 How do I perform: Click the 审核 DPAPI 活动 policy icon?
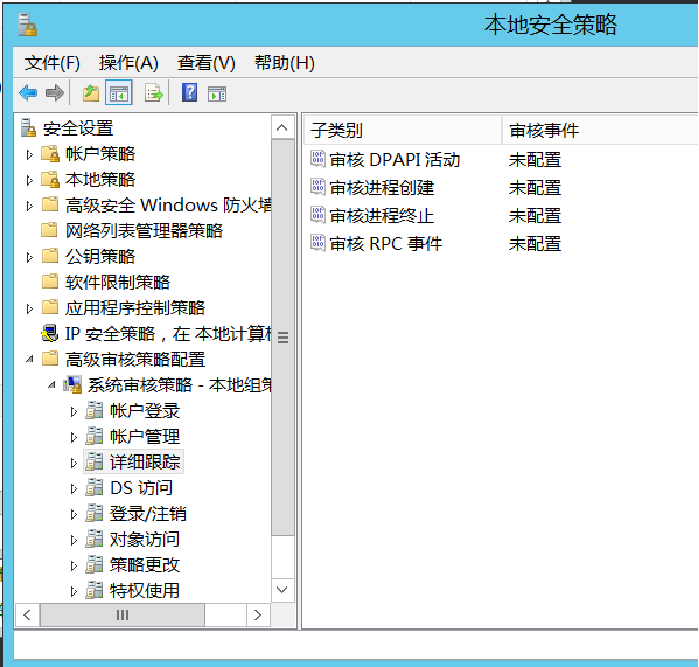(317, 159)
